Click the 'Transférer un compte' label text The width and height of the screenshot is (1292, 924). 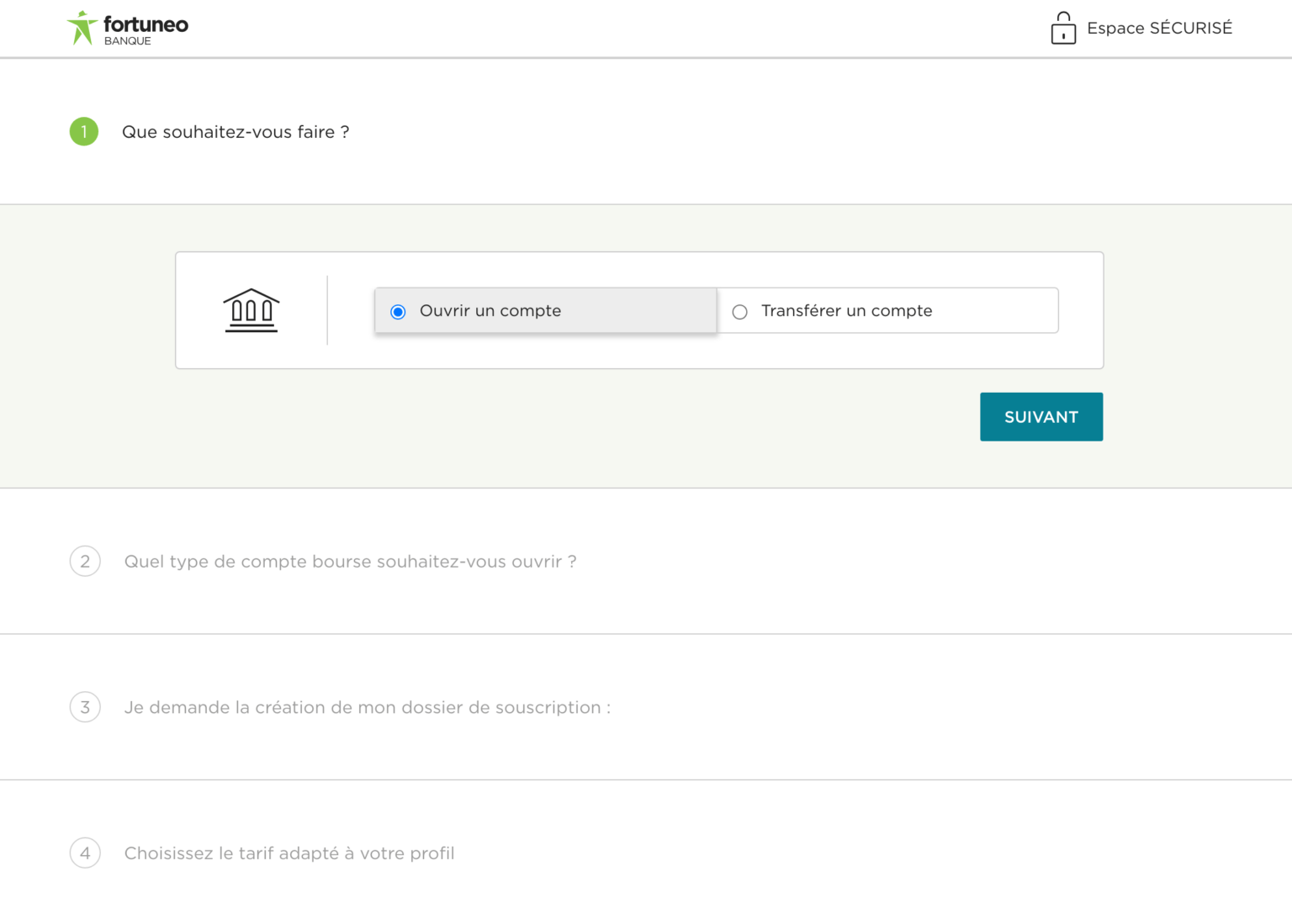click(x=846, y=311)
